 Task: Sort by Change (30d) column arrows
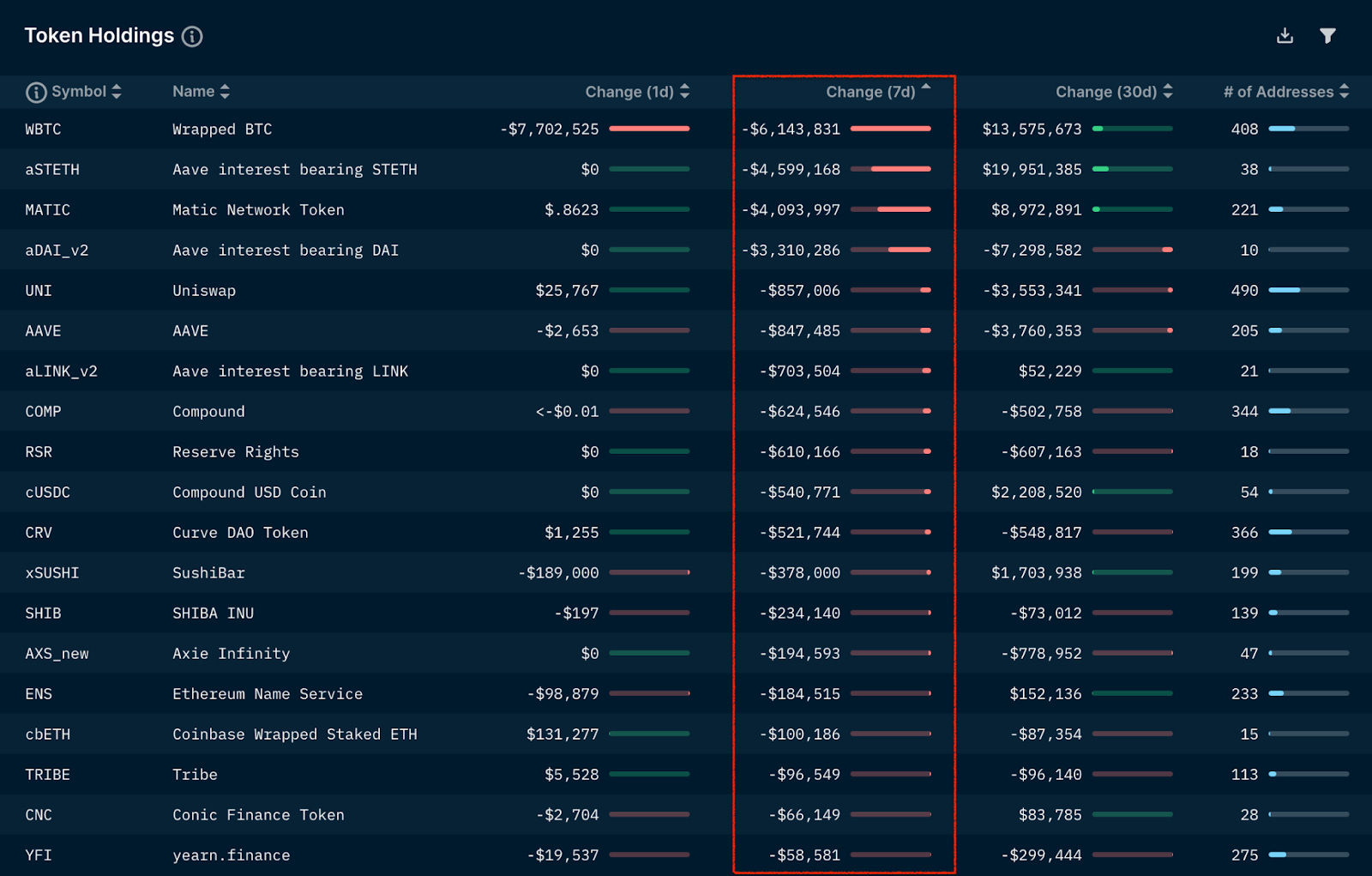click(1168, 91)
